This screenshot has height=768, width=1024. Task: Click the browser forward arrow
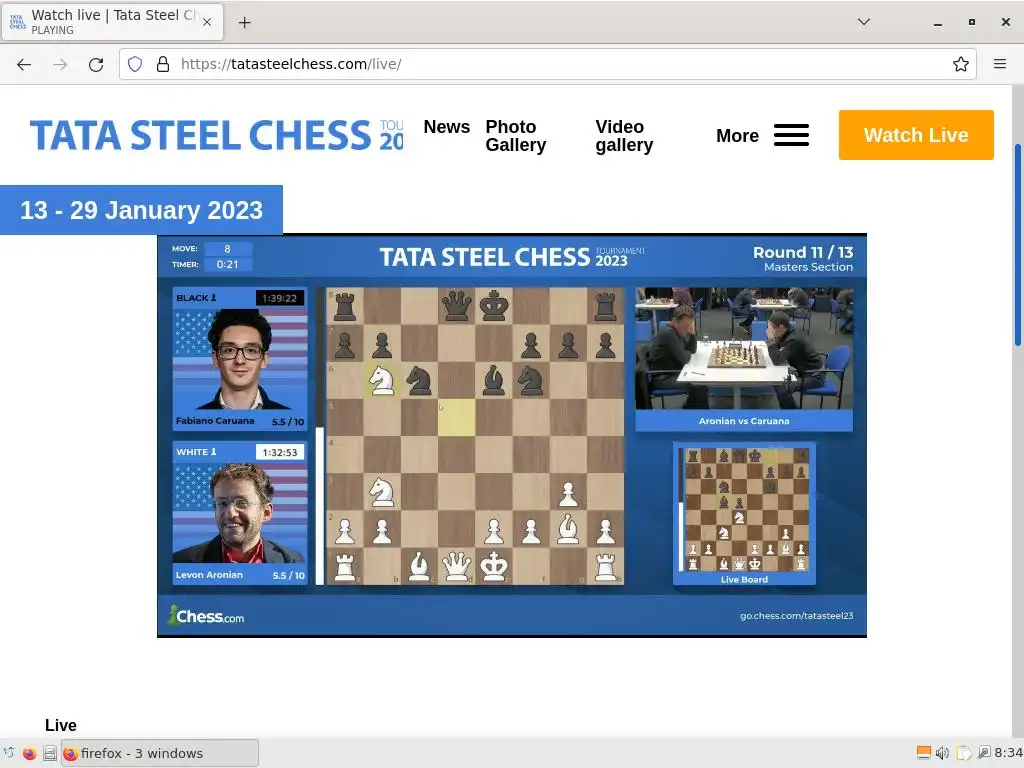pos(60,64)
